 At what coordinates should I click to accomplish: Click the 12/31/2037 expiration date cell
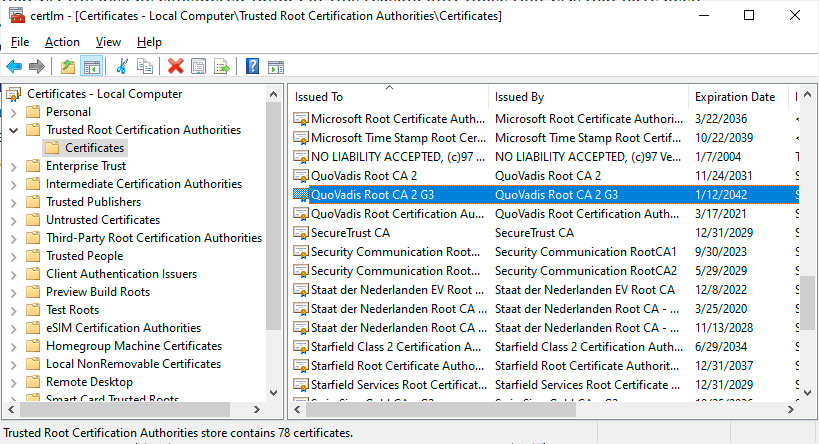[723, 366]
